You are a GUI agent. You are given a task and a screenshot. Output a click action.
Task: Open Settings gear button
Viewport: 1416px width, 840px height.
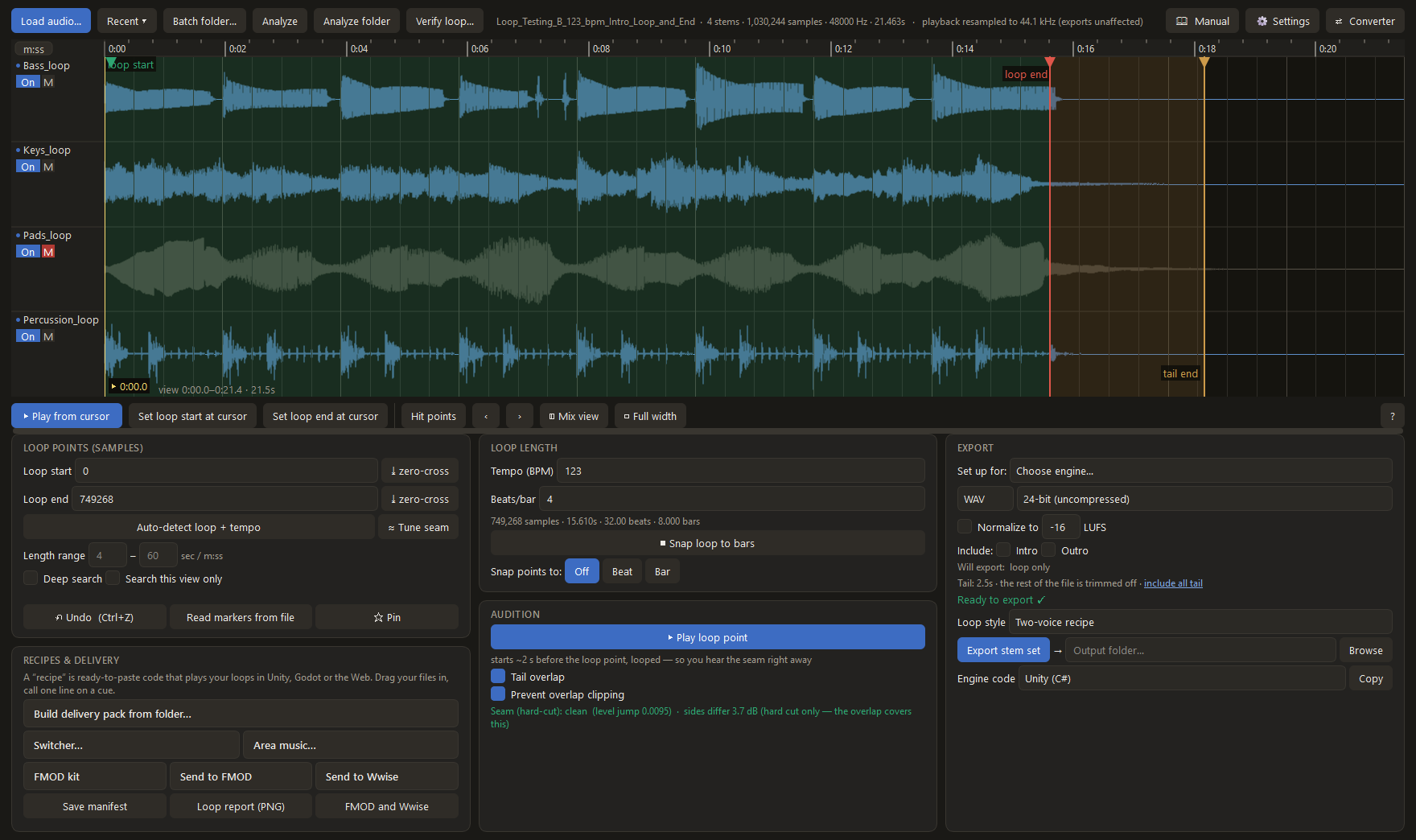[x=1282, y=21]
